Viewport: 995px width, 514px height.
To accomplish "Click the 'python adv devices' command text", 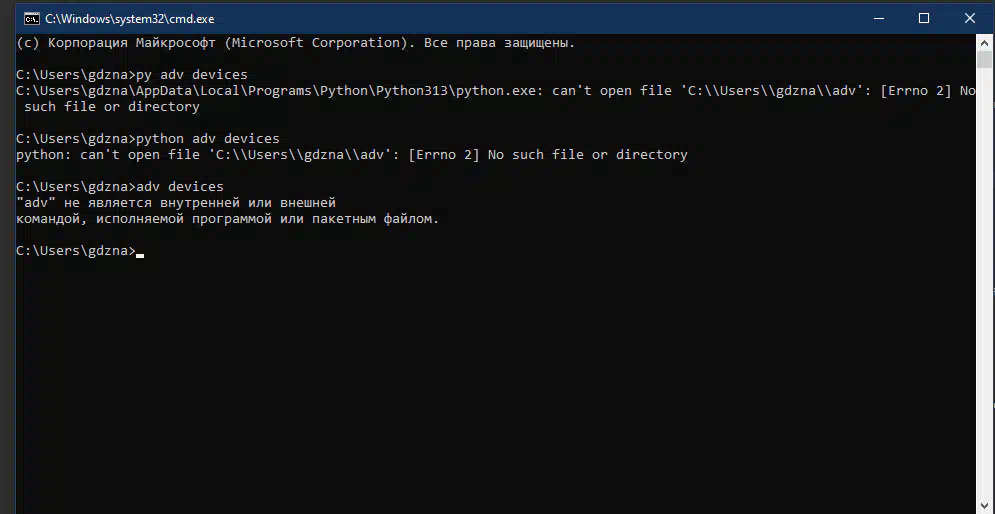I will (208, 138).
